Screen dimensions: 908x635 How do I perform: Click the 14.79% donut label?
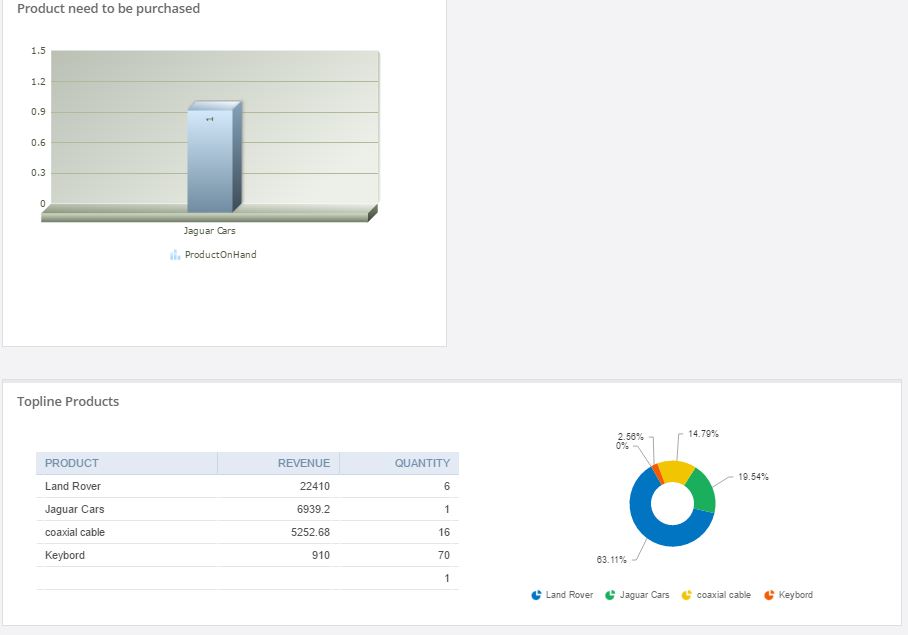pyautogui.click(x=704, y=434)
